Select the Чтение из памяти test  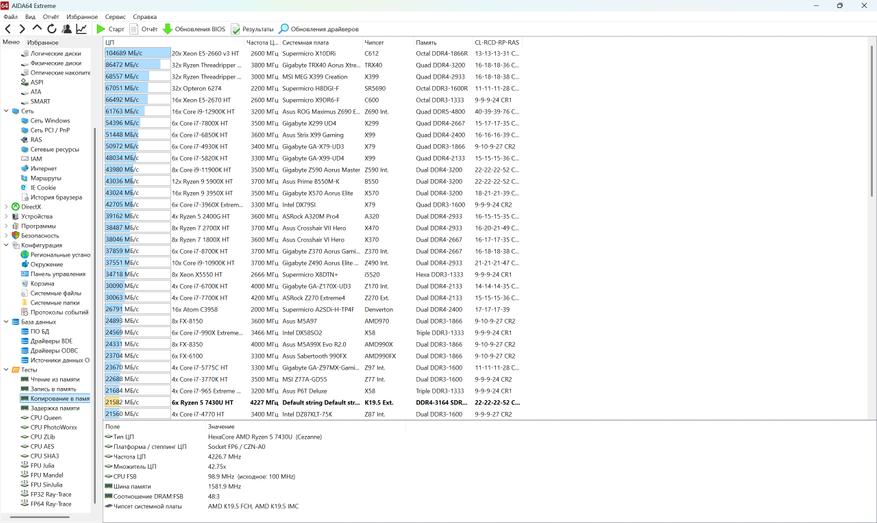50,379
